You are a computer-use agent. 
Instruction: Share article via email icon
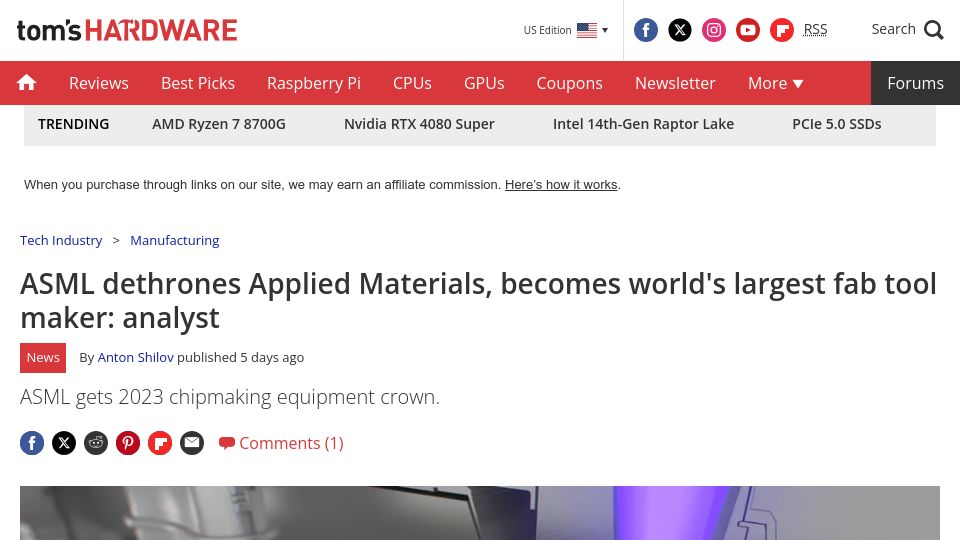192,443
